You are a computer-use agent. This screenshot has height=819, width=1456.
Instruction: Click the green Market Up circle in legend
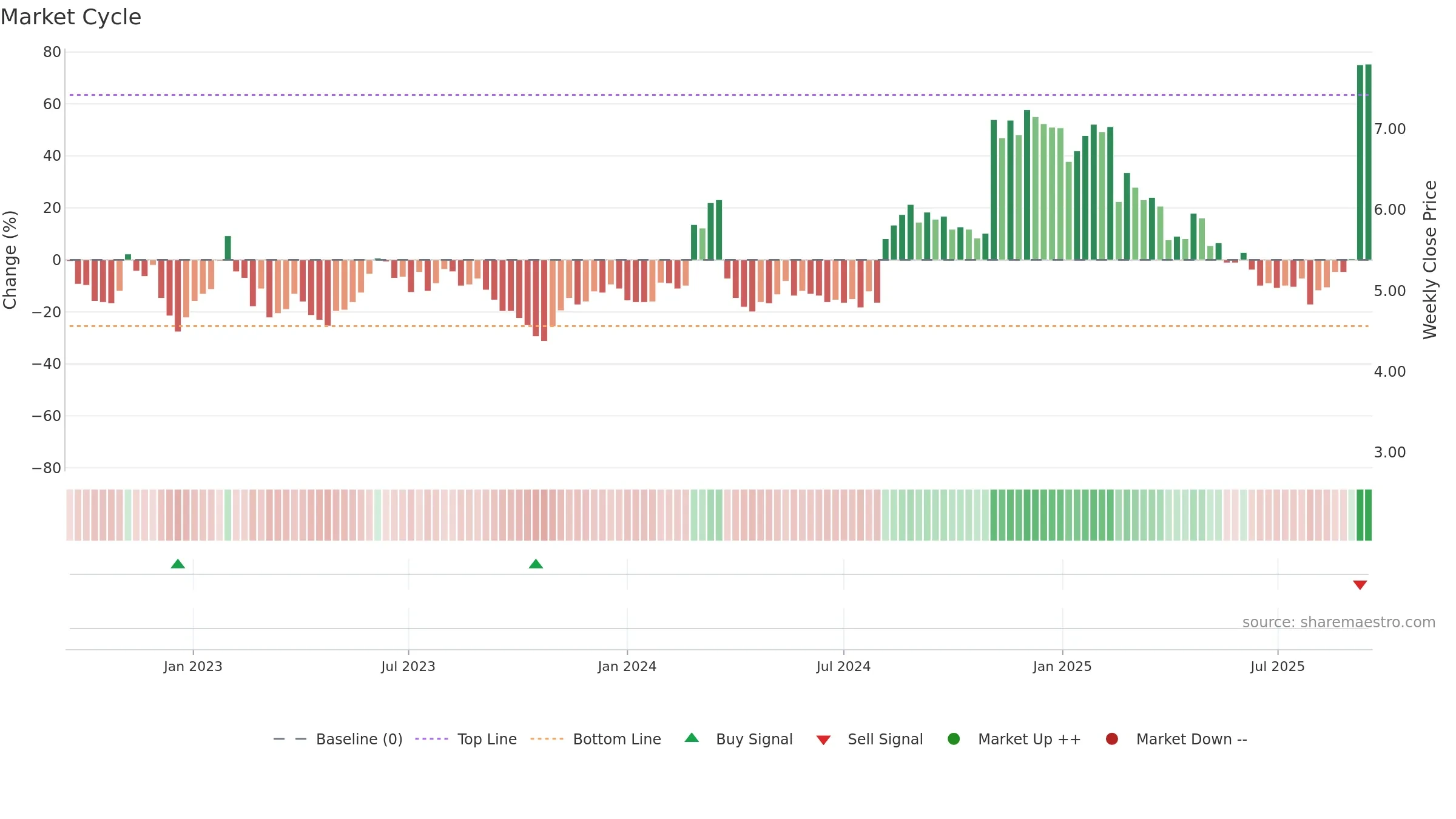(x=954, y=739)
